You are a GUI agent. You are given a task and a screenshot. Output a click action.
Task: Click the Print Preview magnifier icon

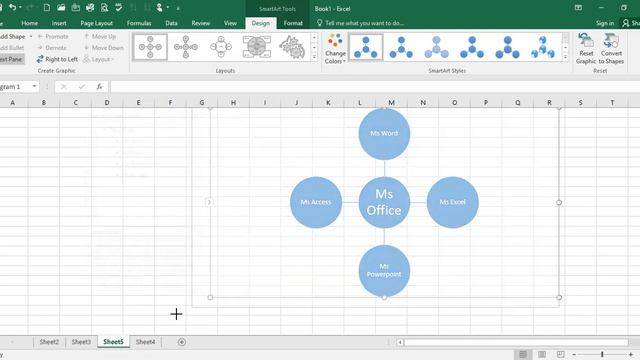(104, 7)
